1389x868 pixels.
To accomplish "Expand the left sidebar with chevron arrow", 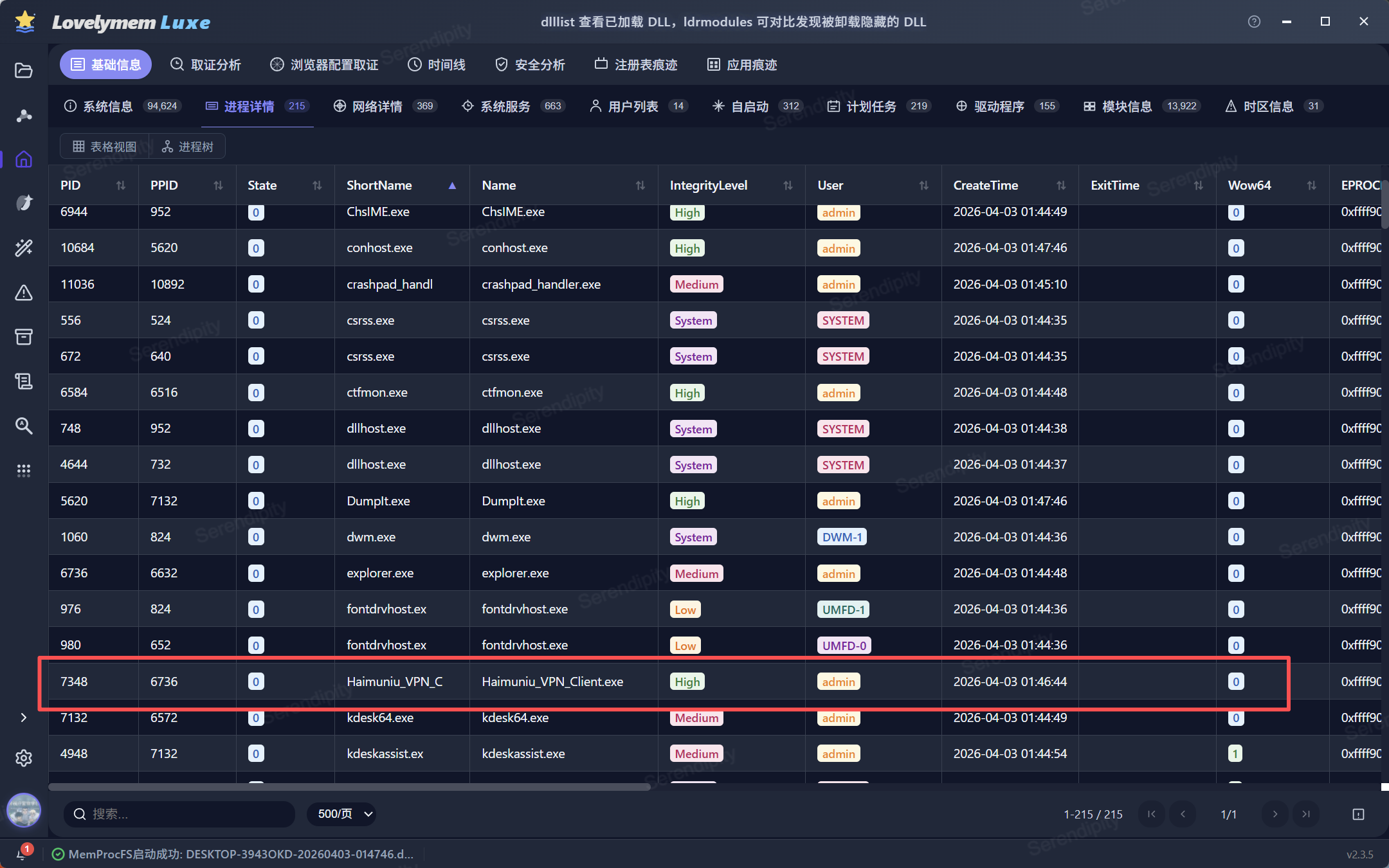I will click(24, 718).
